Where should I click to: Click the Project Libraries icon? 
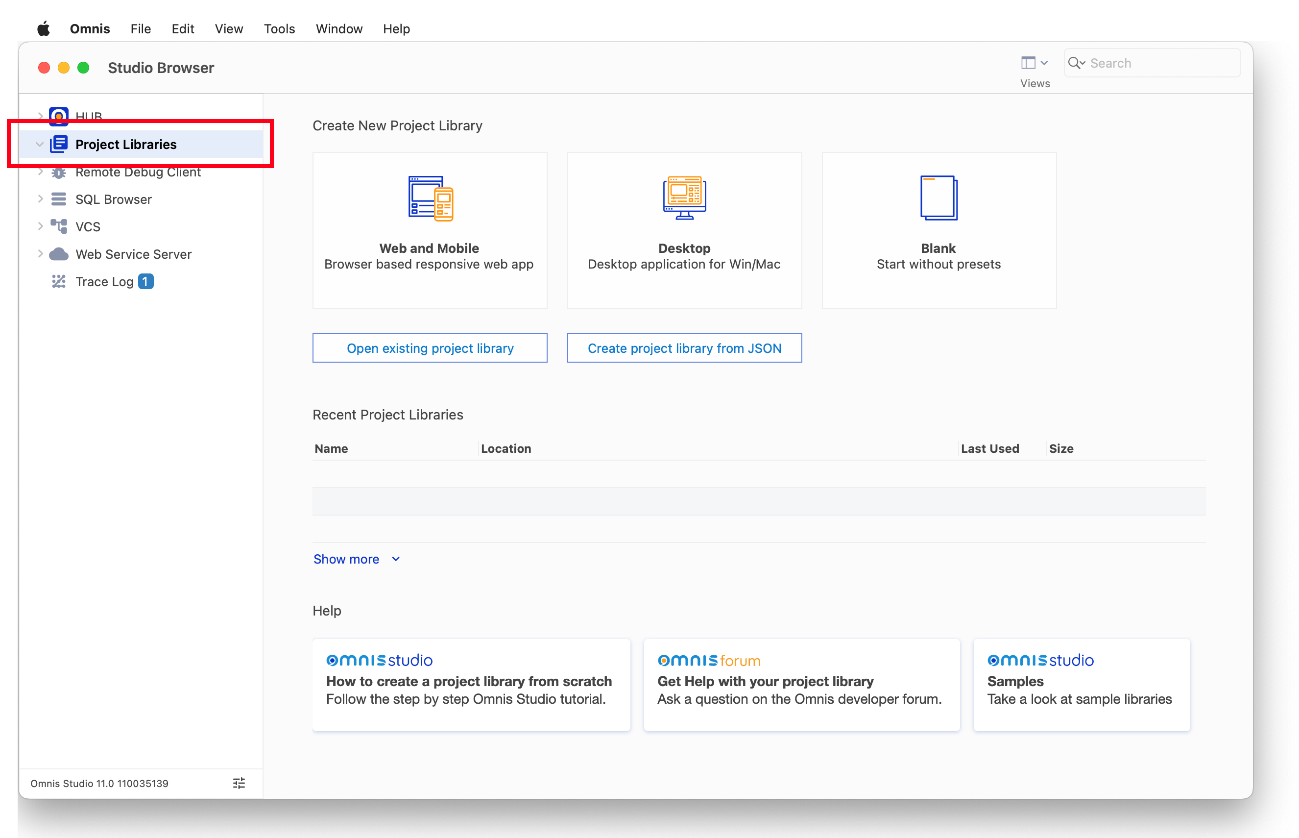pyautogui.click(x=59, y=144)
